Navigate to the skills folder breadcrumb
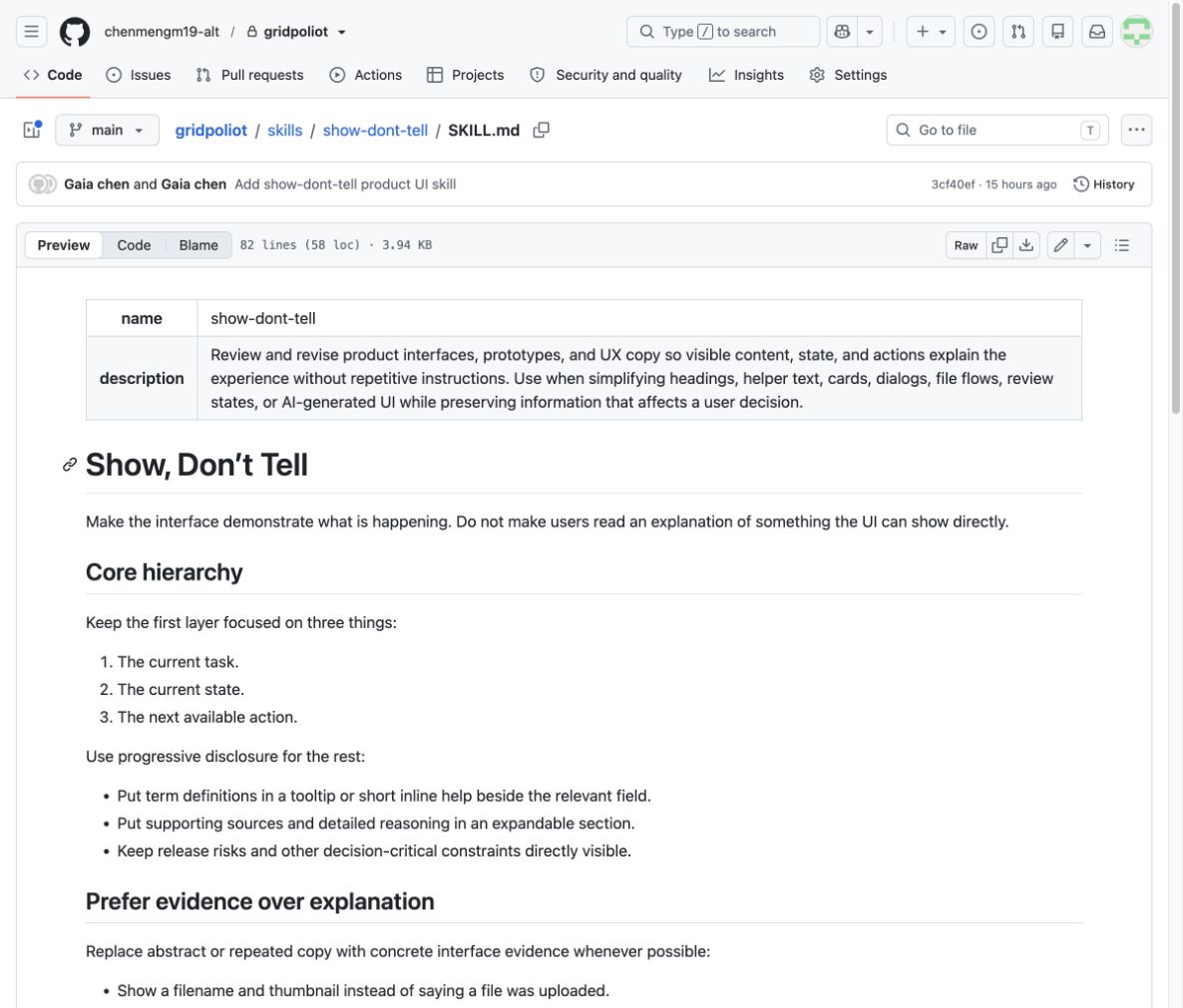This screenshot has height=1008, width=1183. [x=284, y=130]
